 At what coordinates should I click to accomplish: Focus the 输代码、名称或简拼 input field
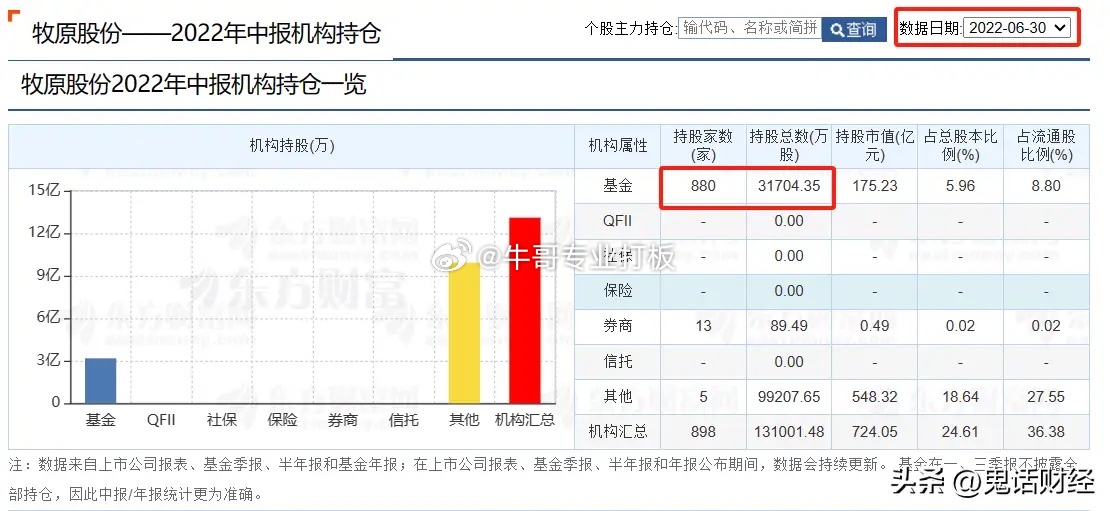pyautogui.click(x=750, y=28)
